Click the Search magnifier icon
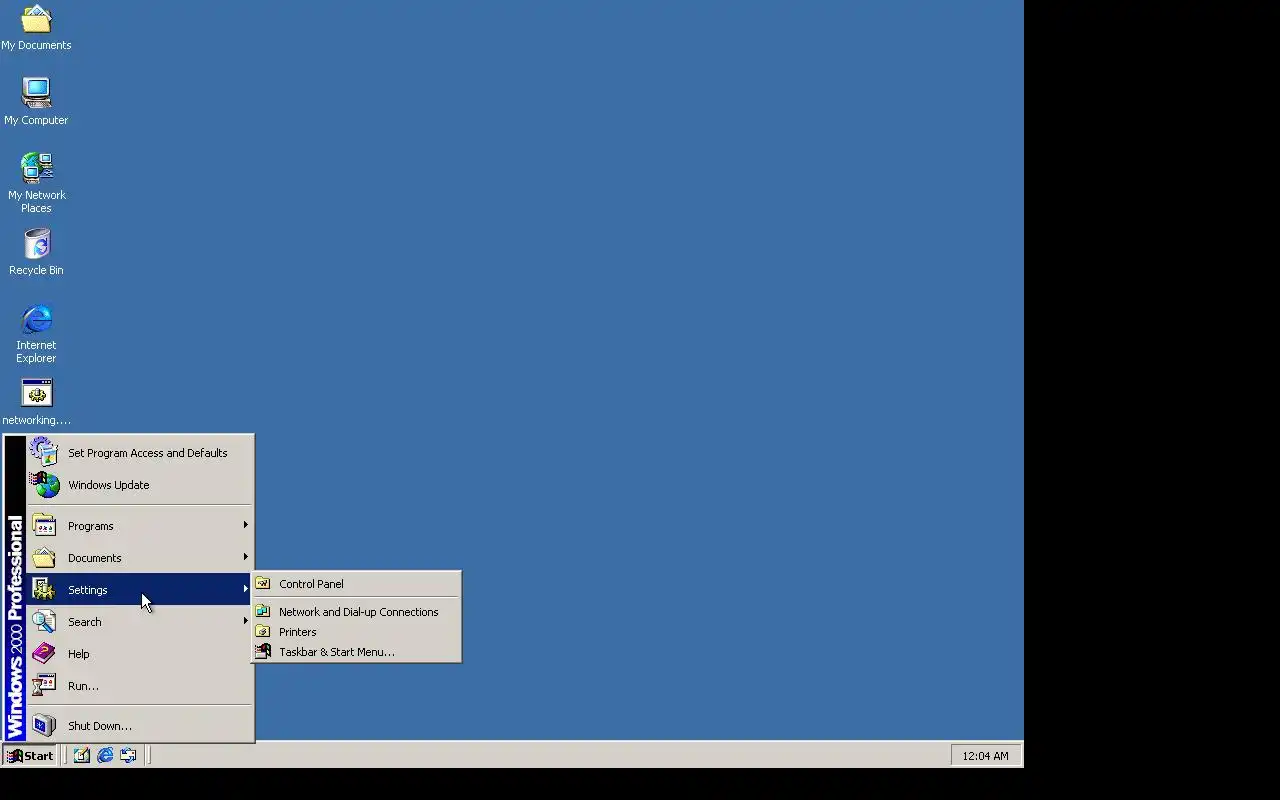 pos(44,621)
